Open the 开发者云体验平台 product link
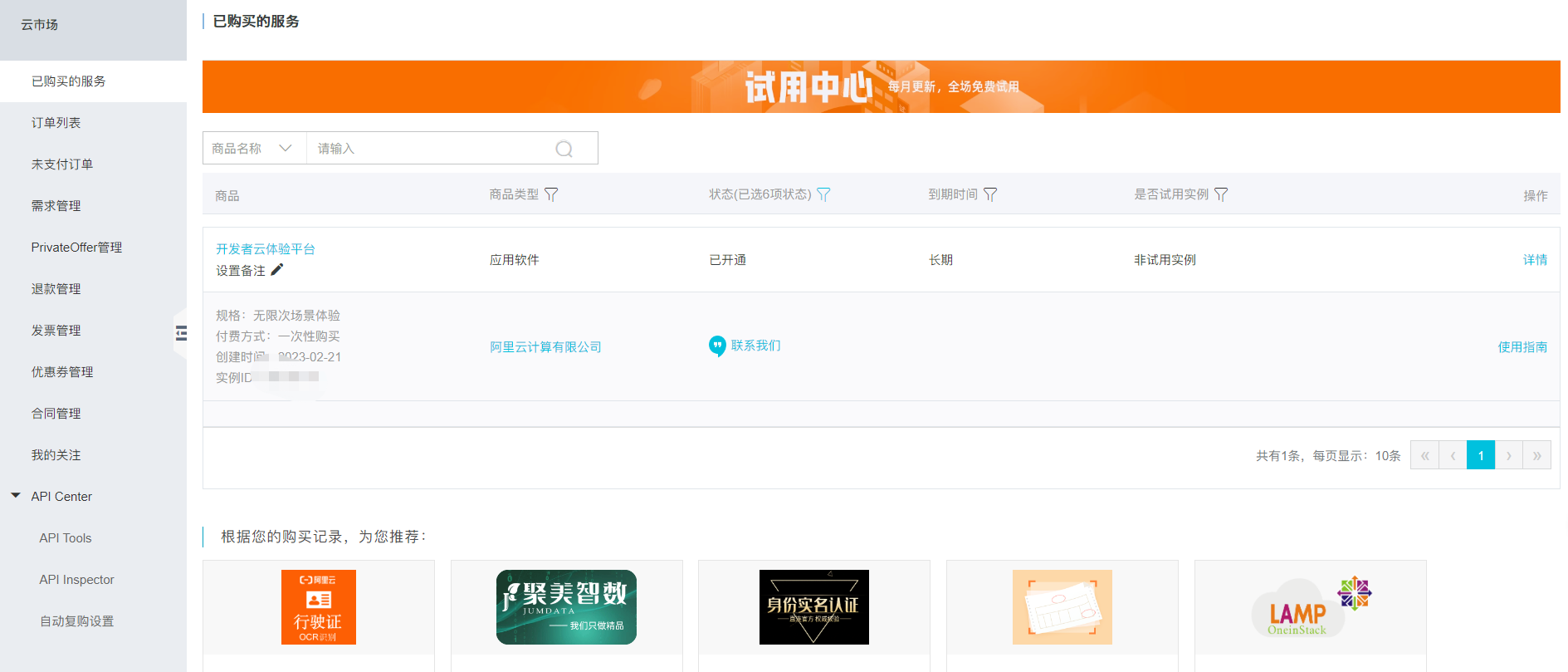Image resolution: width=1568 pixels, height=672 pixels. coord(266,249)
